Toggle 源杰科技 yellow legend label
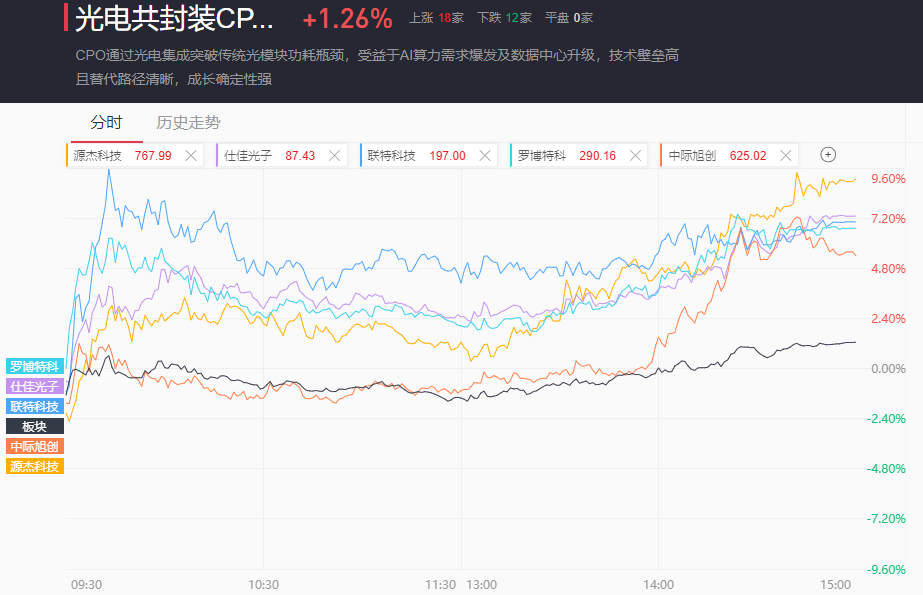923x595 pixels. point(35,466)
